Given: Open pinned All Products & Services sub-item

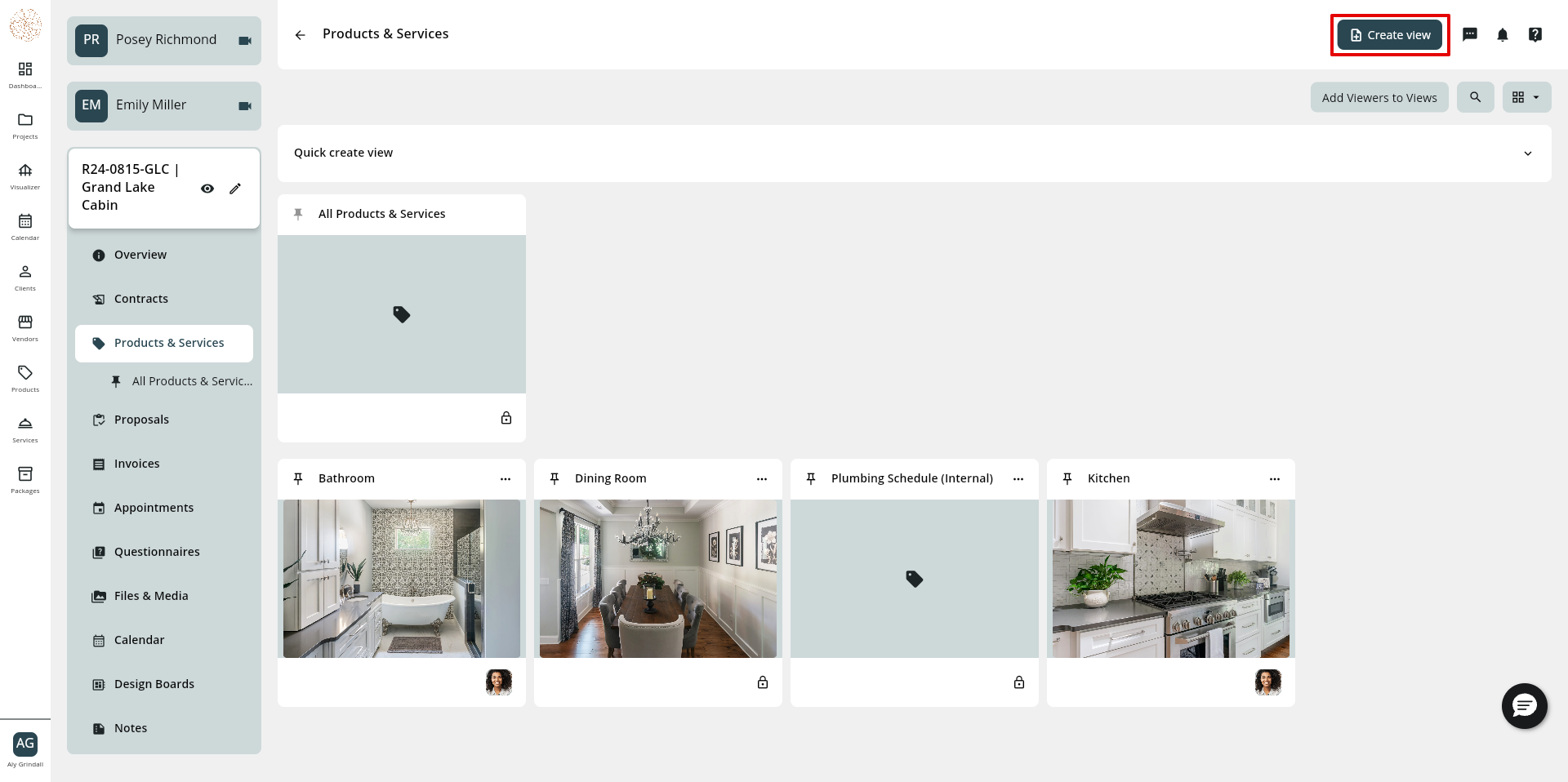Looking at the screenshot, I should pyautogui.click(x=180, y=381).
